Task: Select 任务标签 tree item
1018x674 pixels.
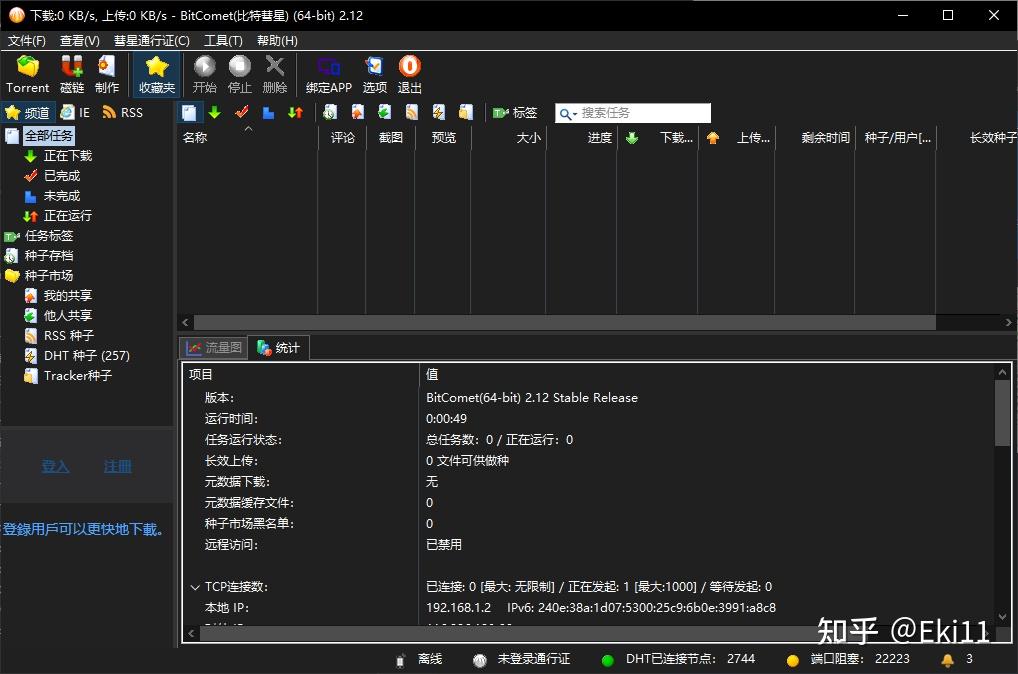Action: [x=49, y=236]
